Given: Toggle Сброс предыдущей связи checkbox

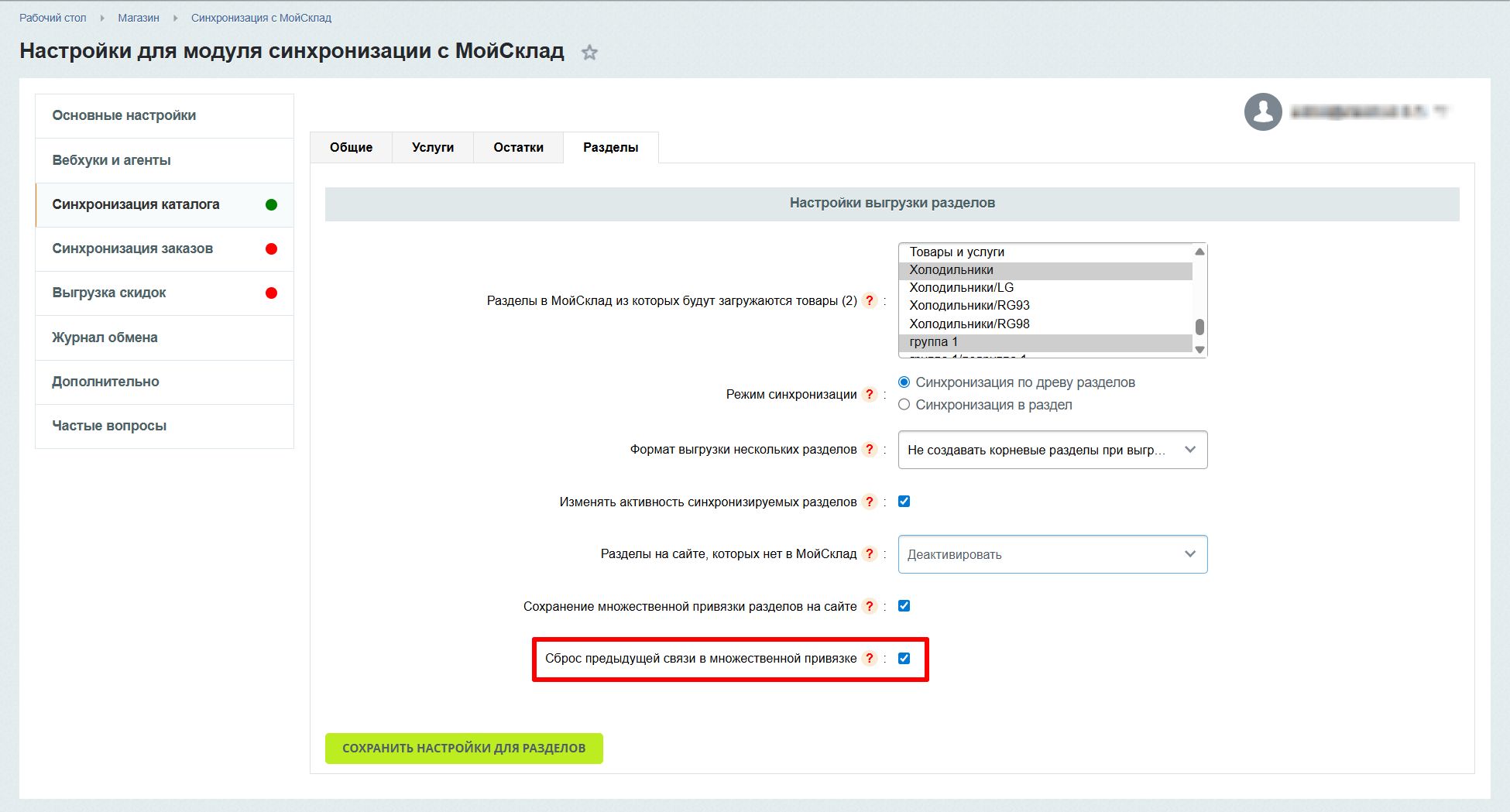Looking at the screenshot, I should click(904, 659).
